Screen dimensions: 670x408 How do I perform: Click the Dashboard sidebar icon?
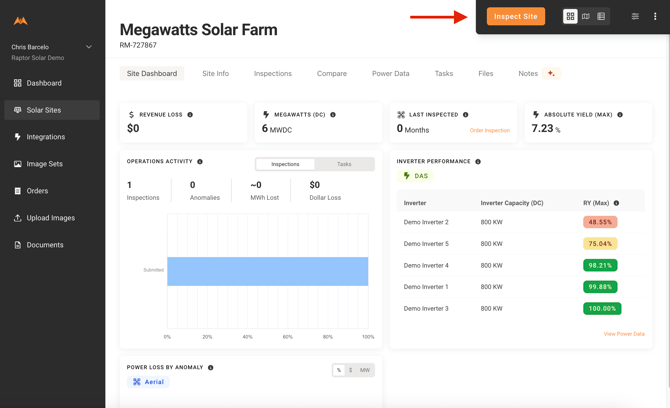18,83
